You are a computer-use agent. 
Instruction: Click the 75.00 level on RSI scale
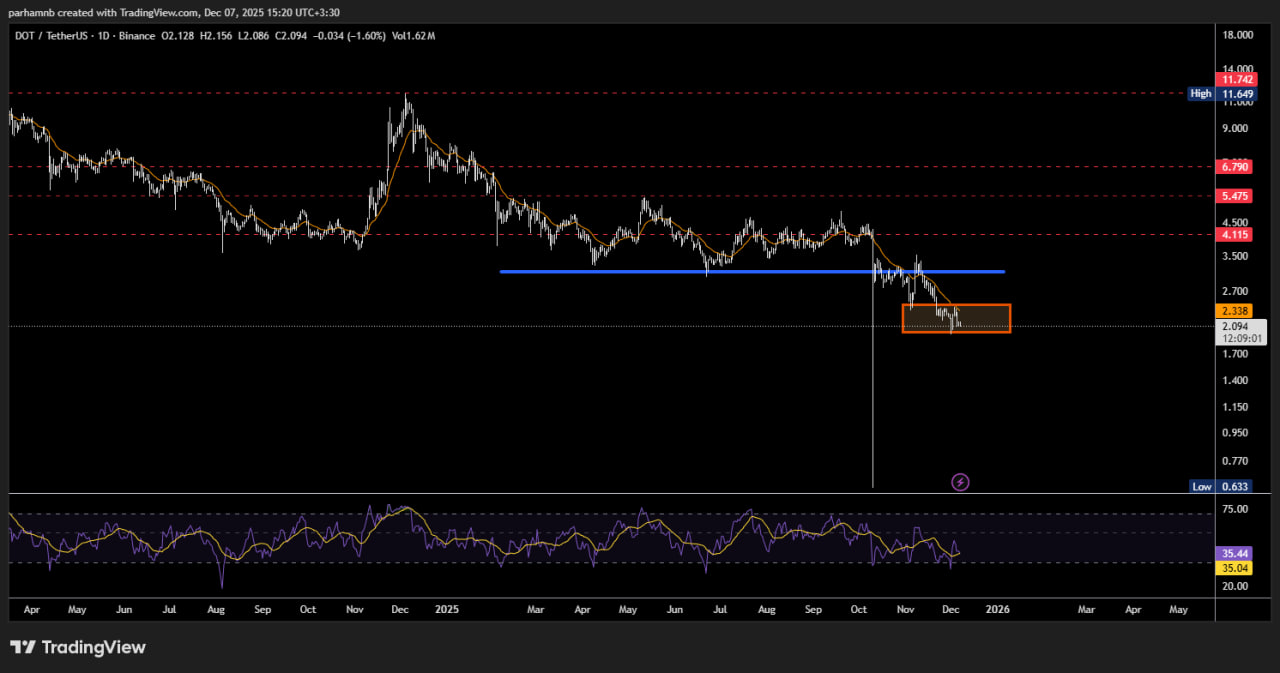point(1237,509)
